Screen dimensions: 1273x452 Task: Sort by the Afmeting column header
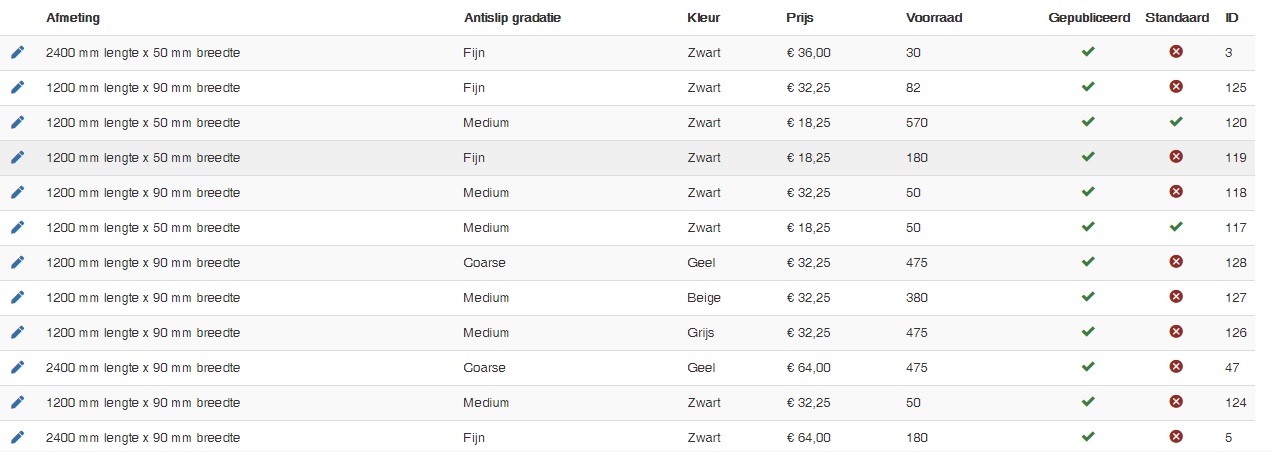pyautogui.click(x=73, y=18)
